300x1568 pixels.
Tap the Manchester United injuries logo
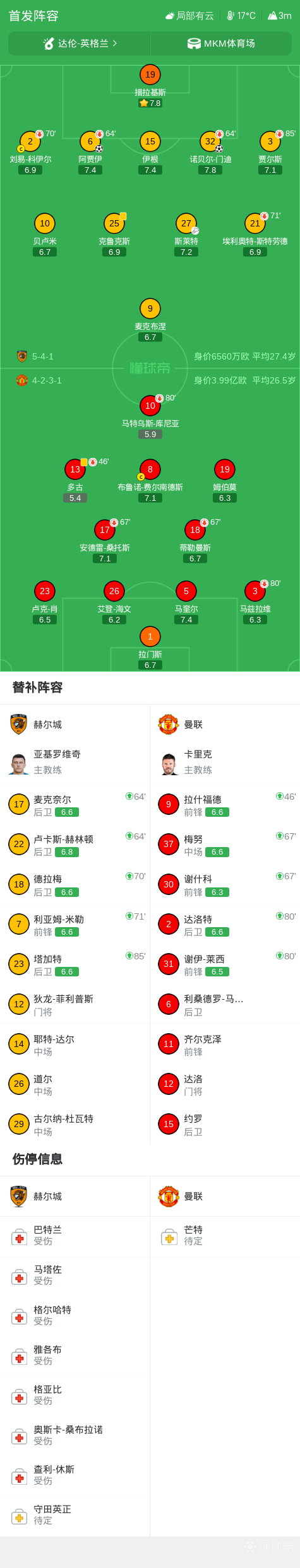(x=169, y=1196)
